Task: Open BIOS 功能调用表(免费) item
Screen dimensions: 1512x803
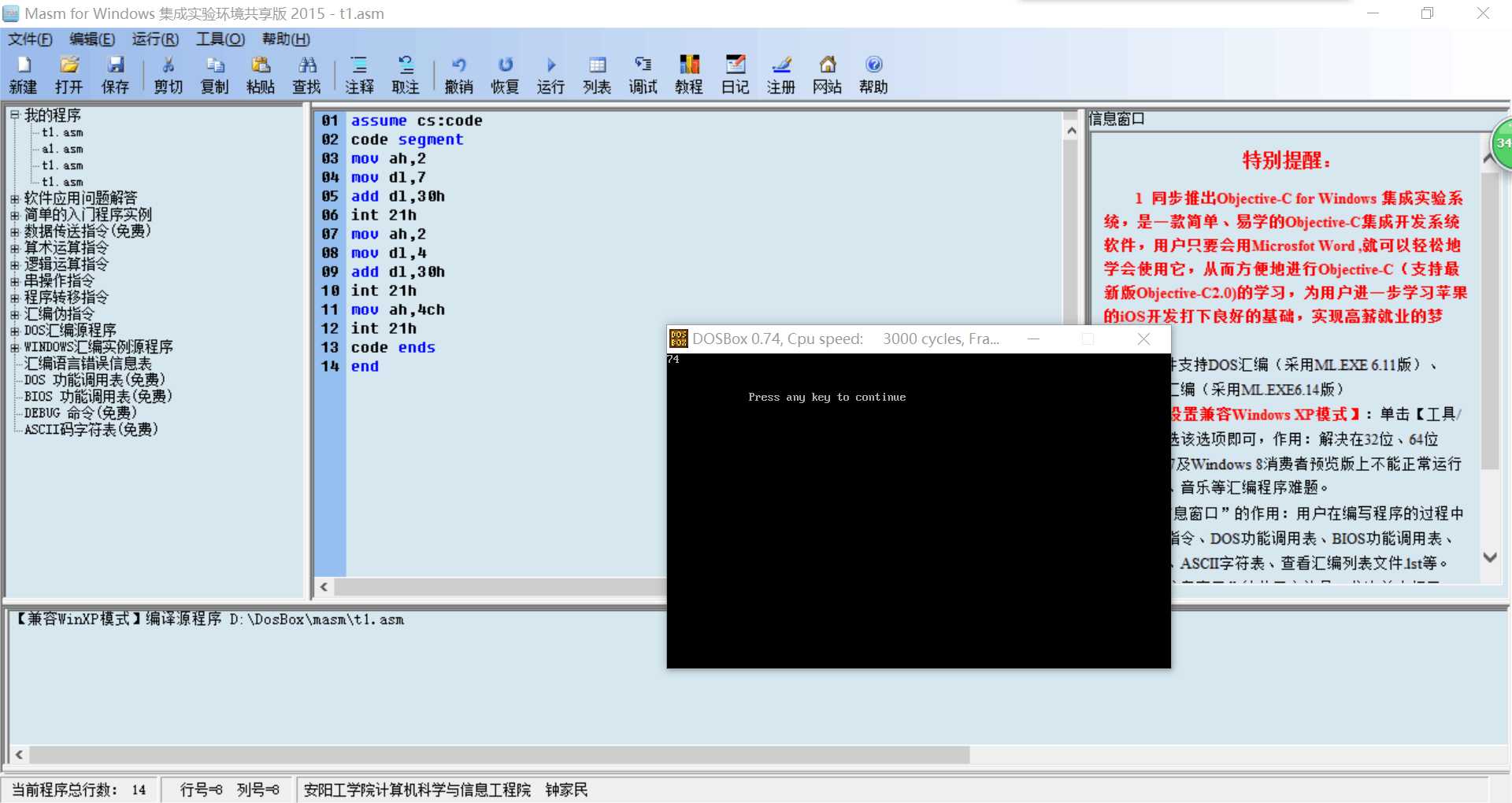Action: [98, 396]
